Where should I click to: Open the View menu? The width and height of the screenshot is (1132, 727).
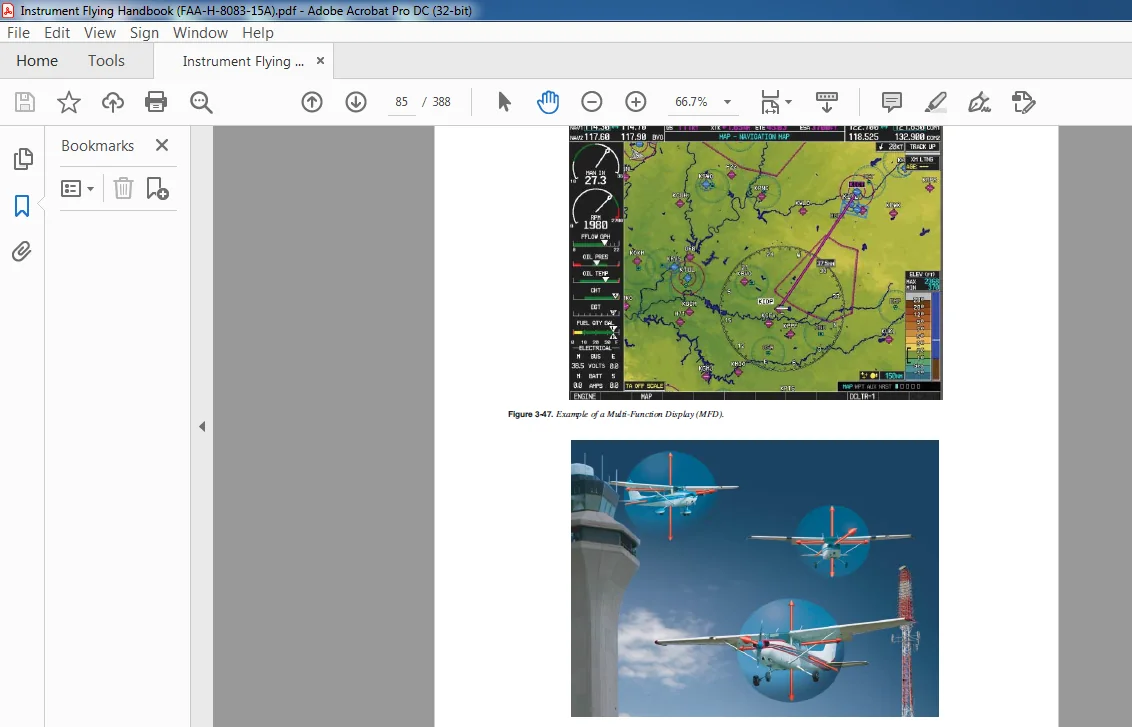(100, 32)
